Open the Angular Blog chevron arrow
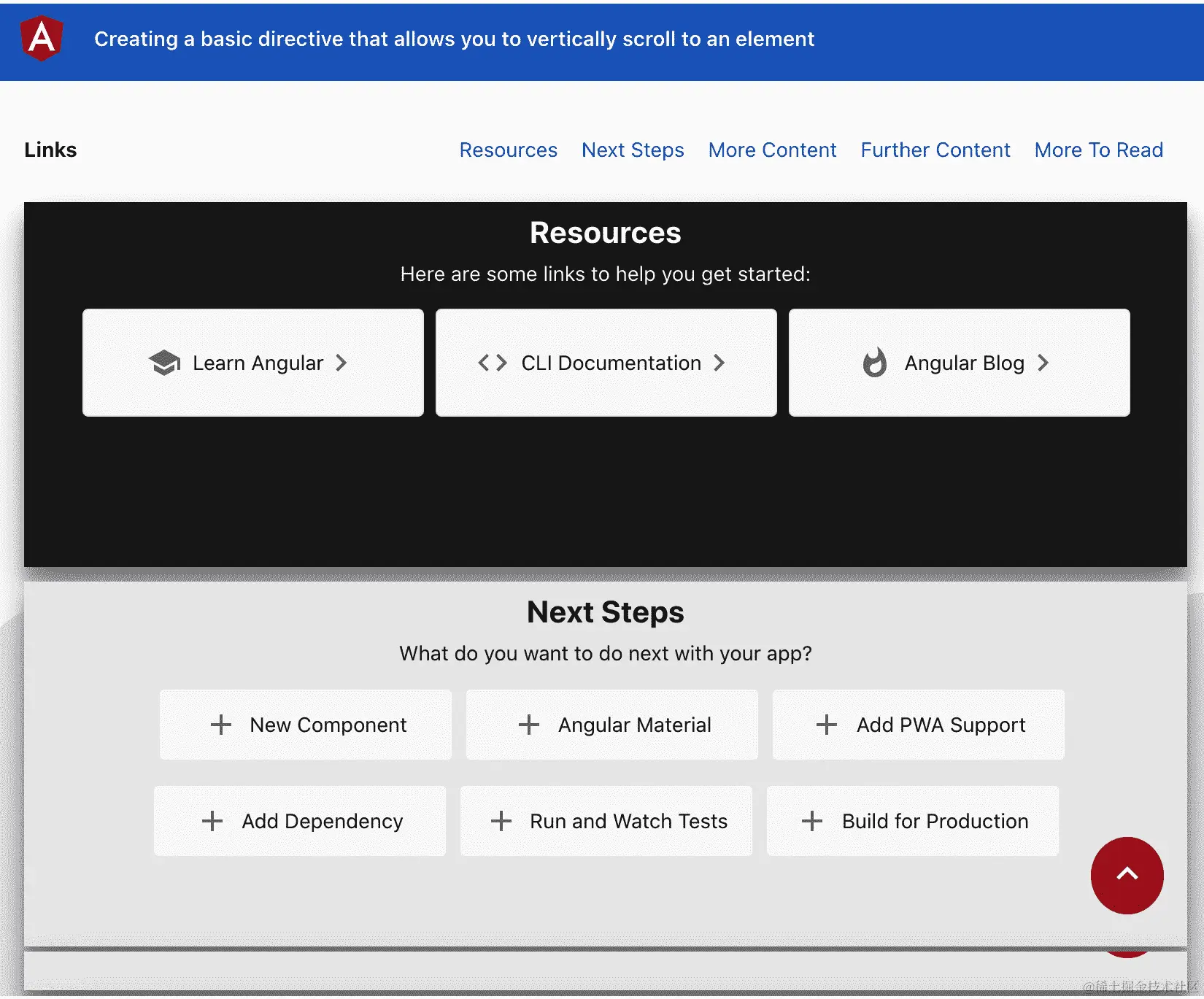Image resolution: width=1204 pixels, height=999 pixels. tap(1043, 363)
